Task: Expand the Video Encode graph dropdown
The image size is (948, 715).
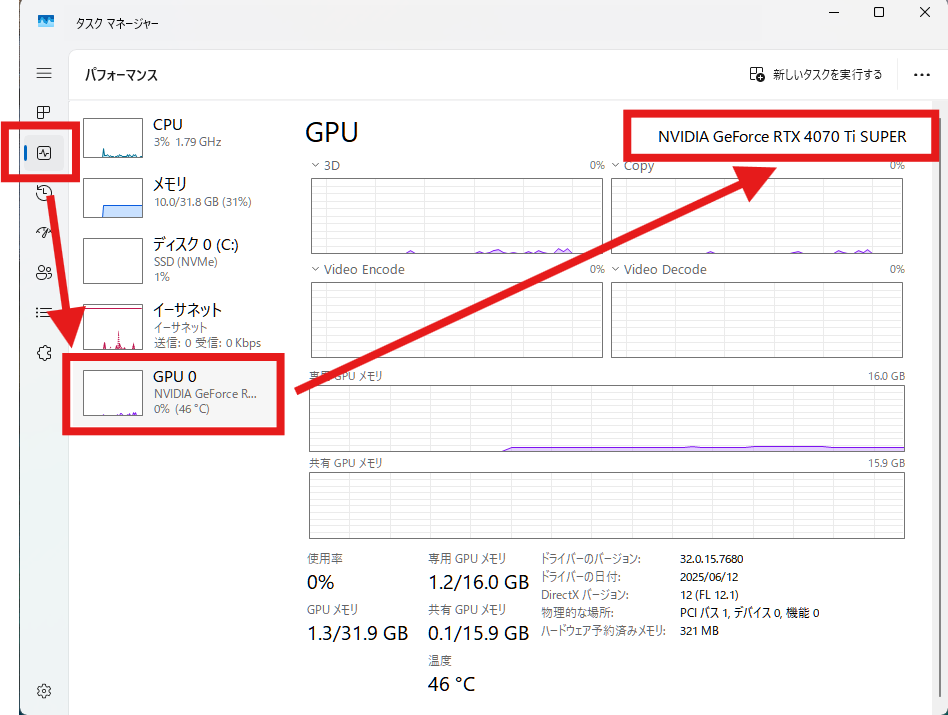Action: coord(315,269)
